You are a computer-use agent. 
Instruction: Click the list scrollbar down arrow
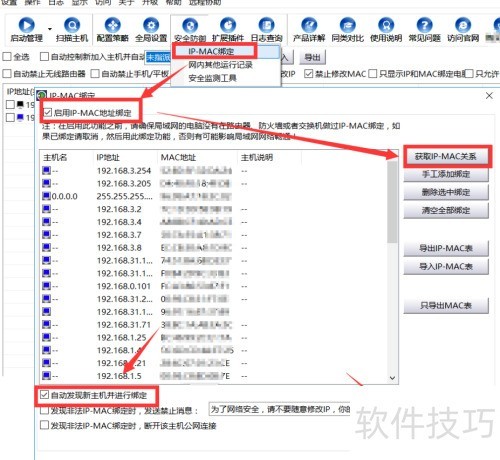(392, 378)
